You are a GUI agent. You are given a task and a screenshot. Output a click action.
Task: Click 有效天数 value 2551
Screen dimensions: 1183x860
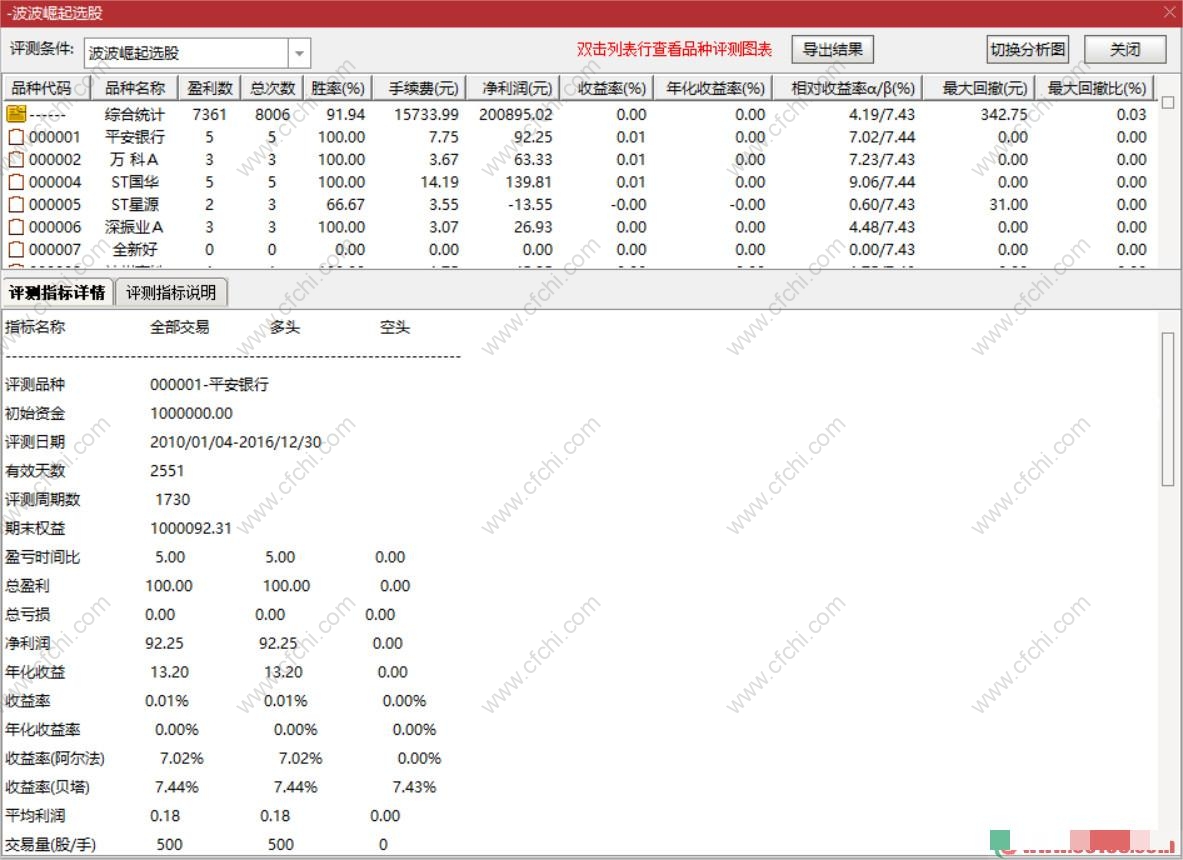(x=167, y=471)
